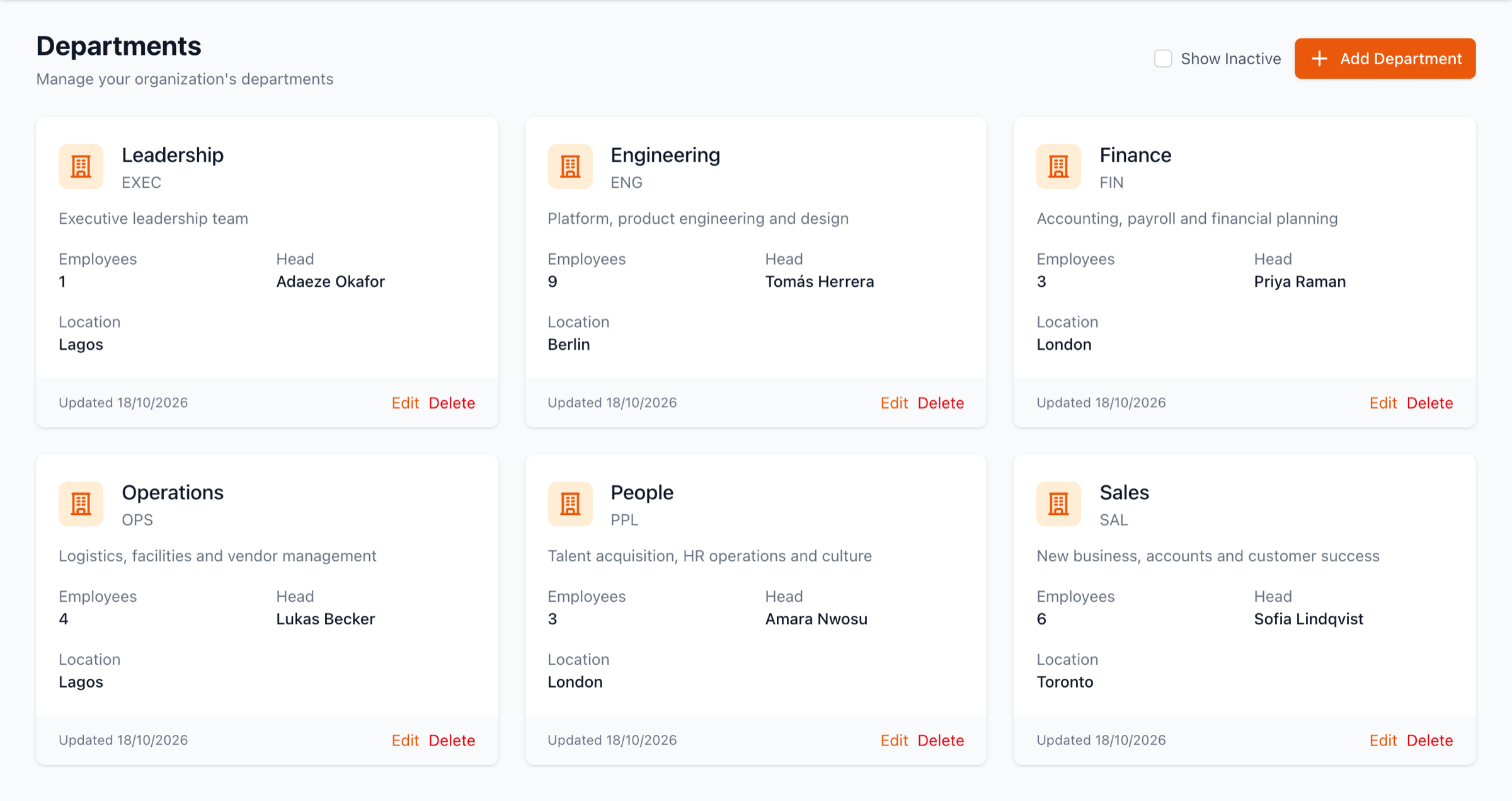The height and width of the screenshot is (801, 1512).
Task: Delete the Sales department
Action: tap(1429, 740)
